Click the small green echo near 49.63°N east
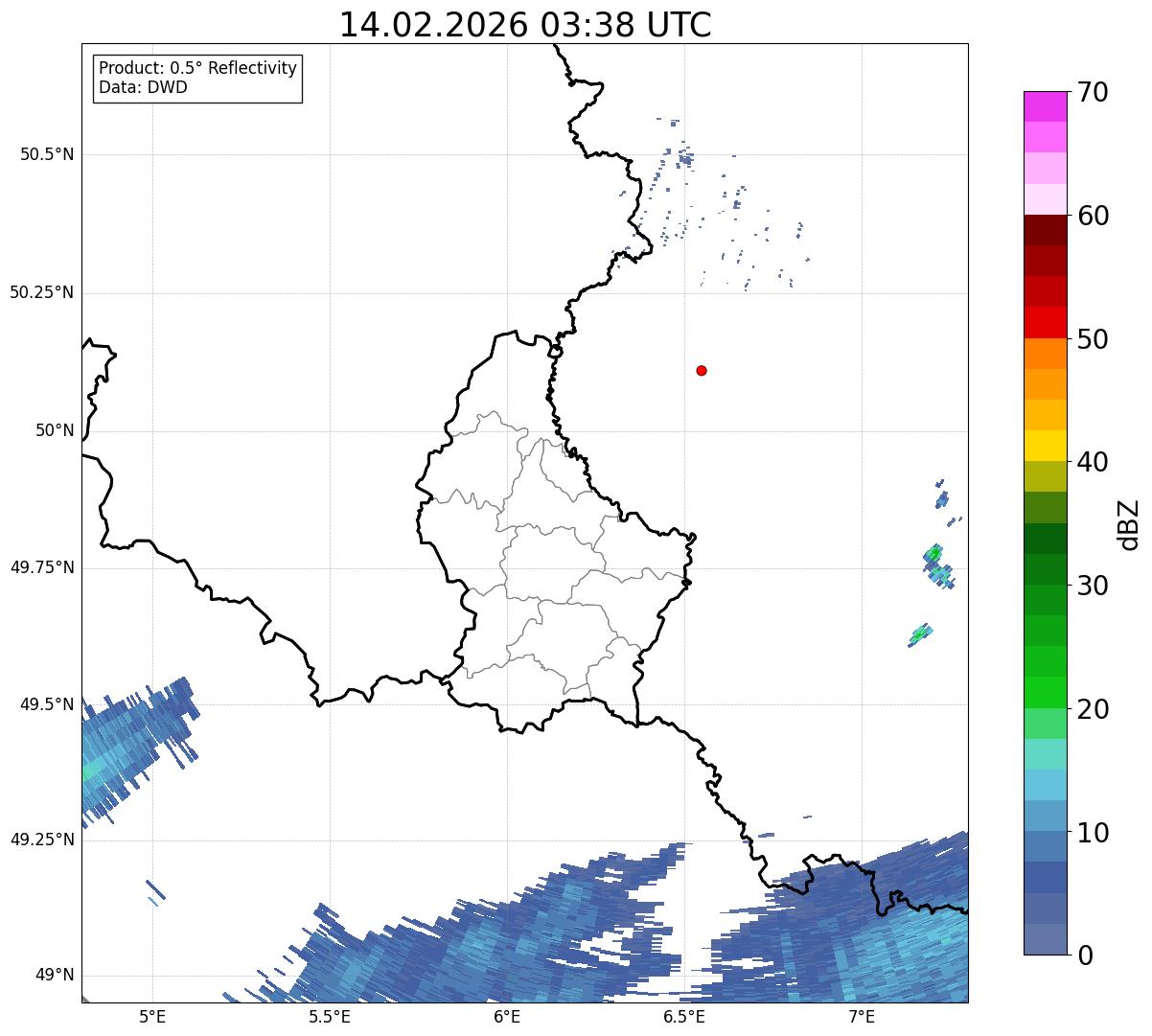The width and height of the screenshot is (1152, 1036). [920, 634]
